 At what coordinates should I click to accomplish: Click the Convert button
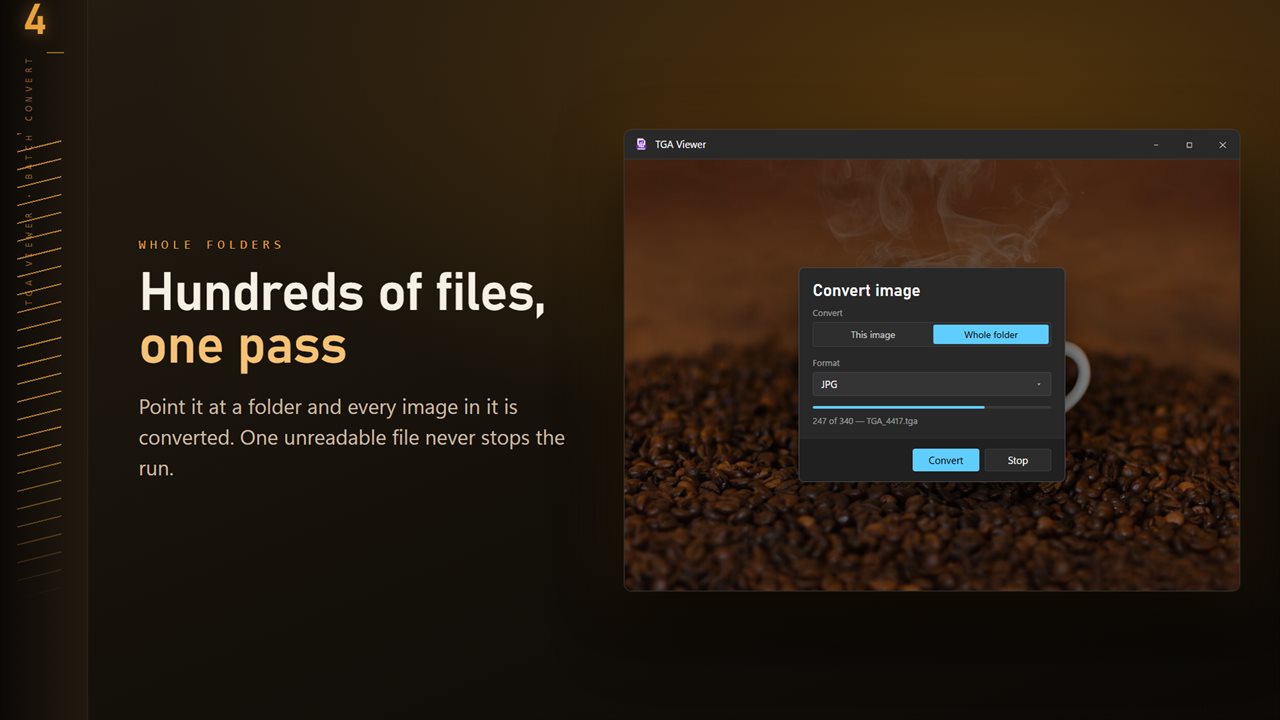coord(946,460)
